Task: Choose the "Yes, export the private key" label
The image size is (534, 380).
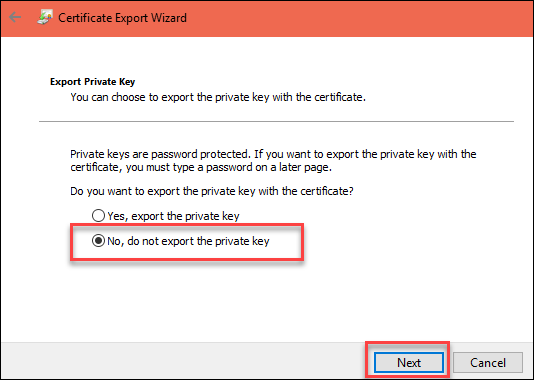Action: tap(173, 216)
